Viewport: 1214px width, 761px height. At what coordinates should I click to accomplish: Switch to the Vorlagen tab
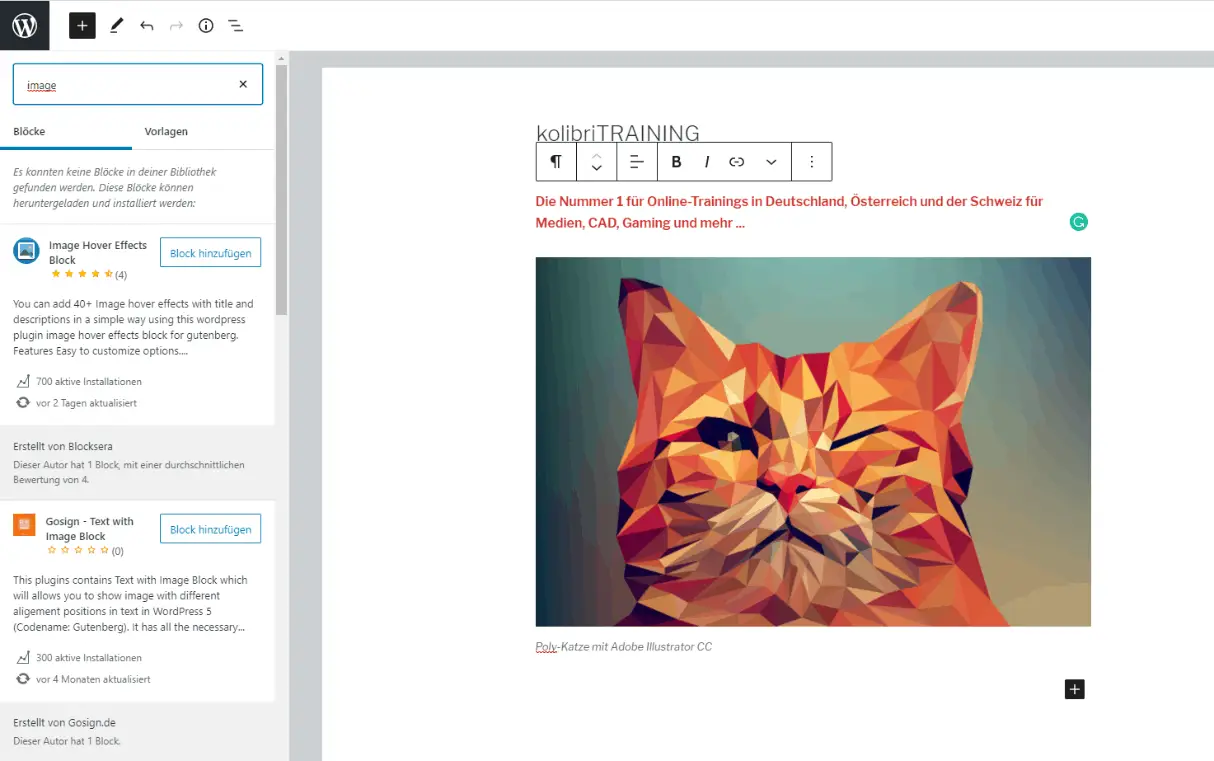point(166,131)
